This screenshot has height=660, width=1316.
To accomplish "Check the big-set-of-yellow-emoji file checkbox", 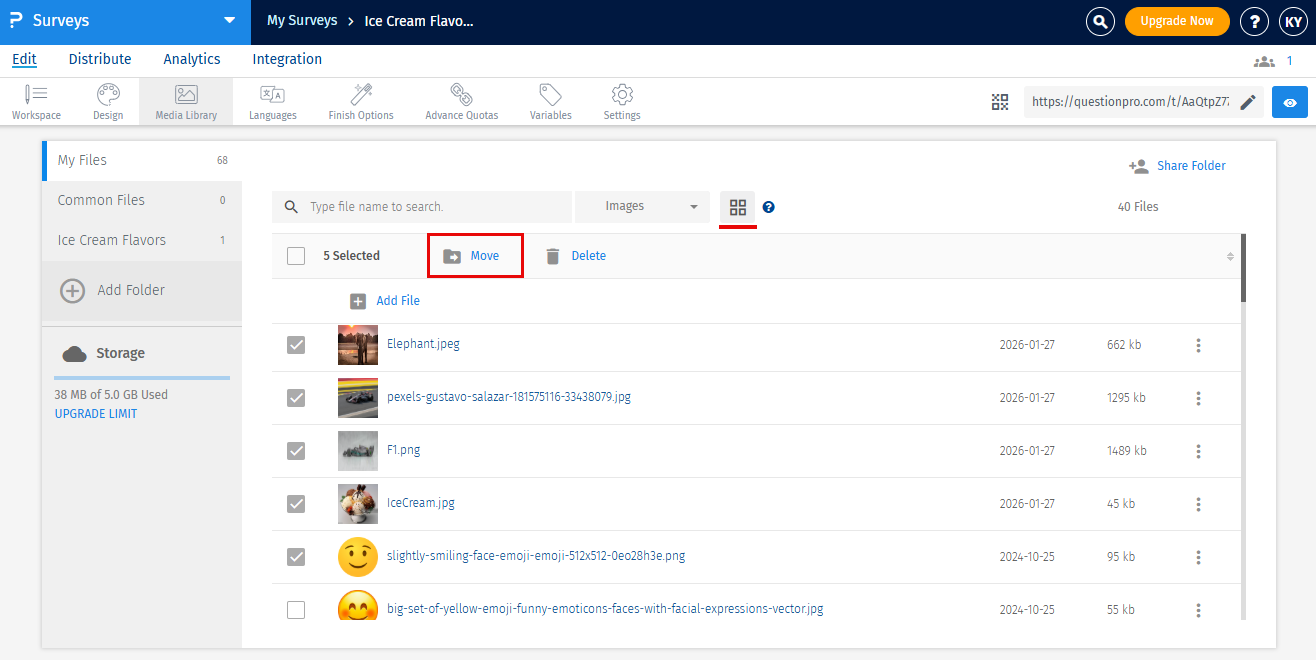I will (x=296, y=609).
